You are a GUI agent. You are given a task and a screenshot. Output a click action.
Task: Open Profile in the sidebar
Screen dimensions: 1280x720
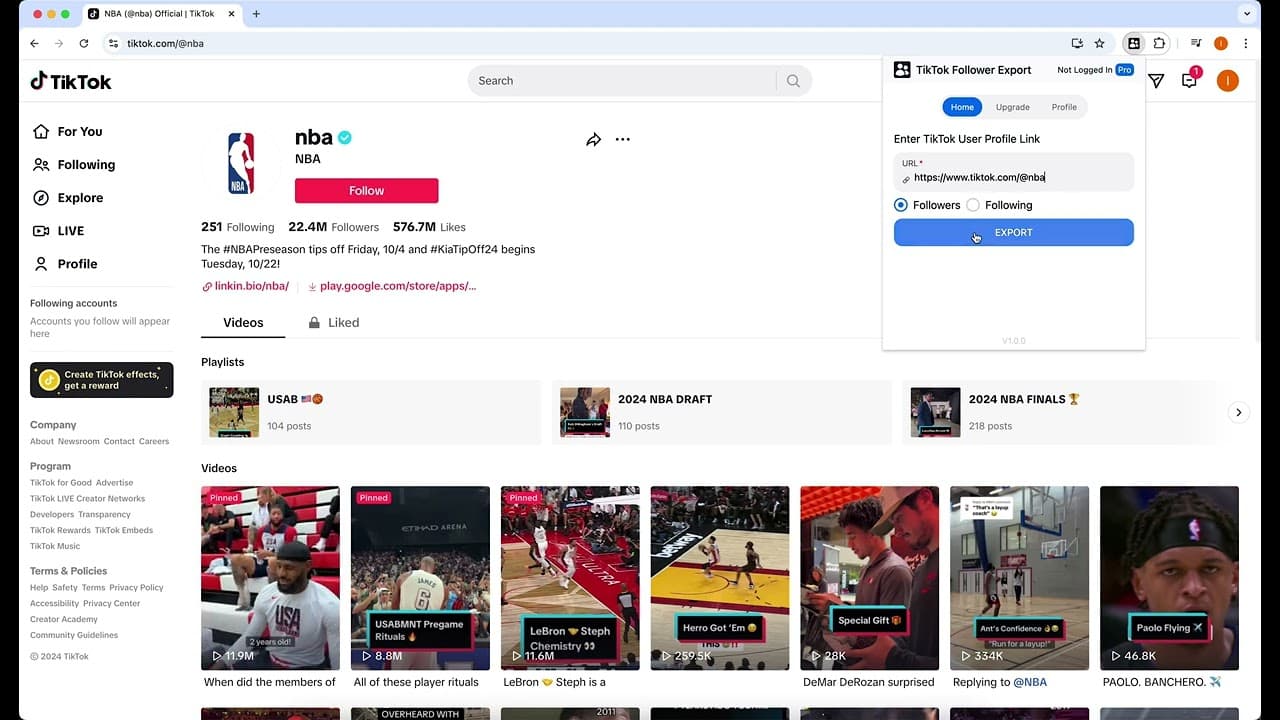(x=65, y=264)
